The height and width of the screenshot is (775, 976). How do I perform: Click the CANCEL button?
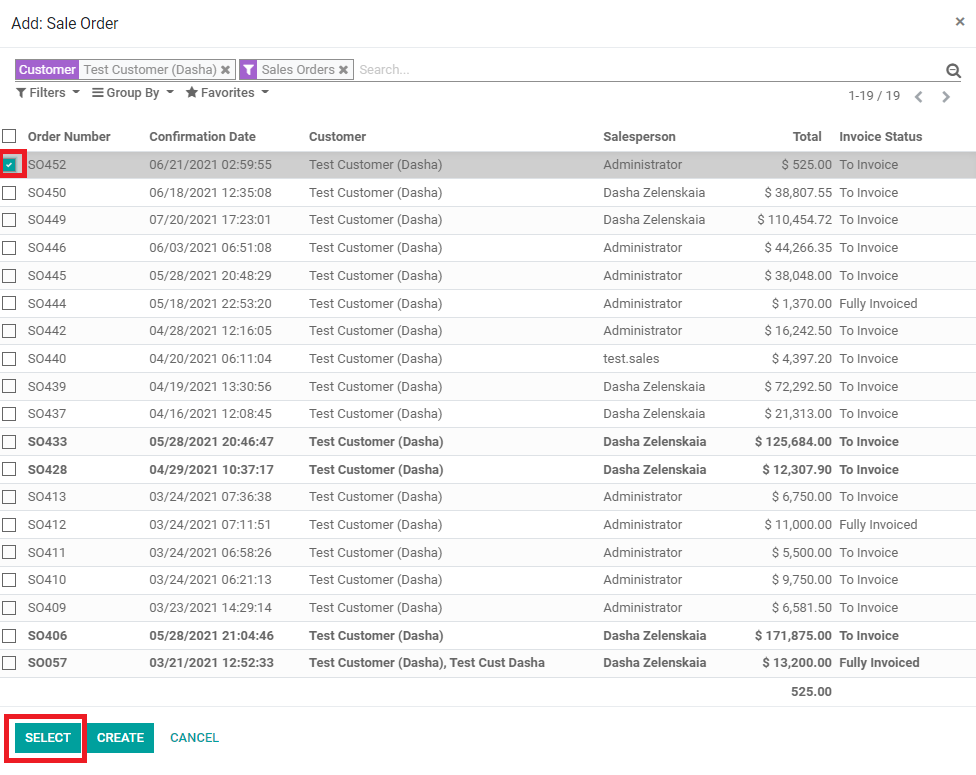pyautogui.click(x=194, y=738)
